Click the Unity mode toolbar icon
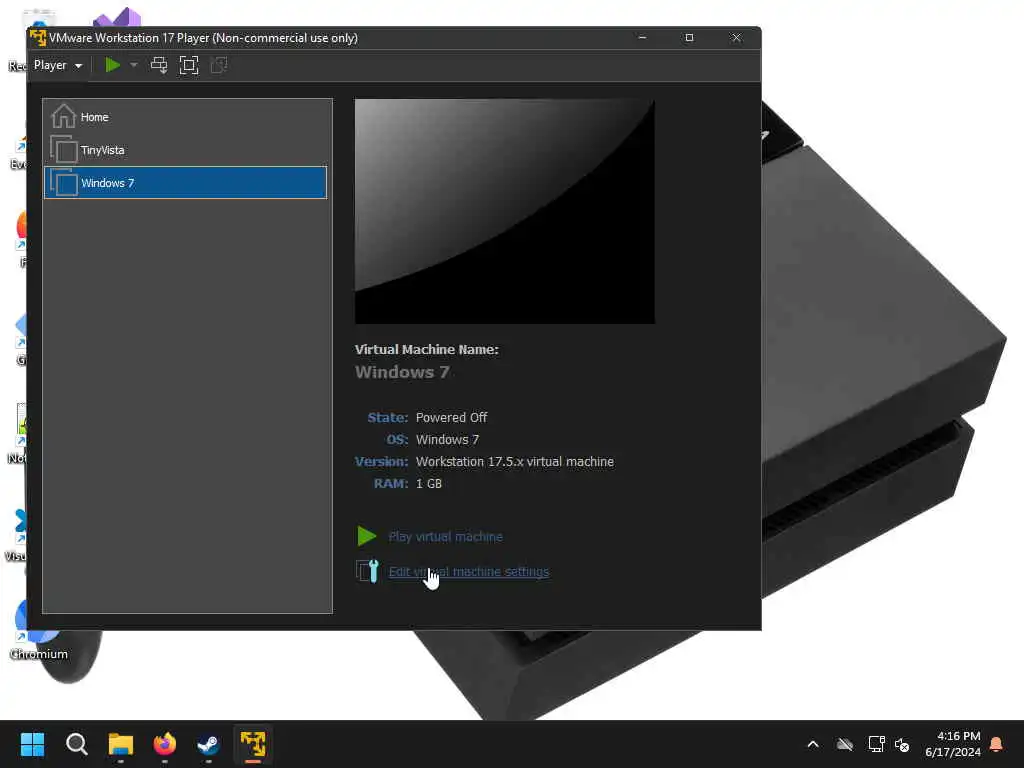The height and width of the screenshot is (768, 1024). point(219,65)
